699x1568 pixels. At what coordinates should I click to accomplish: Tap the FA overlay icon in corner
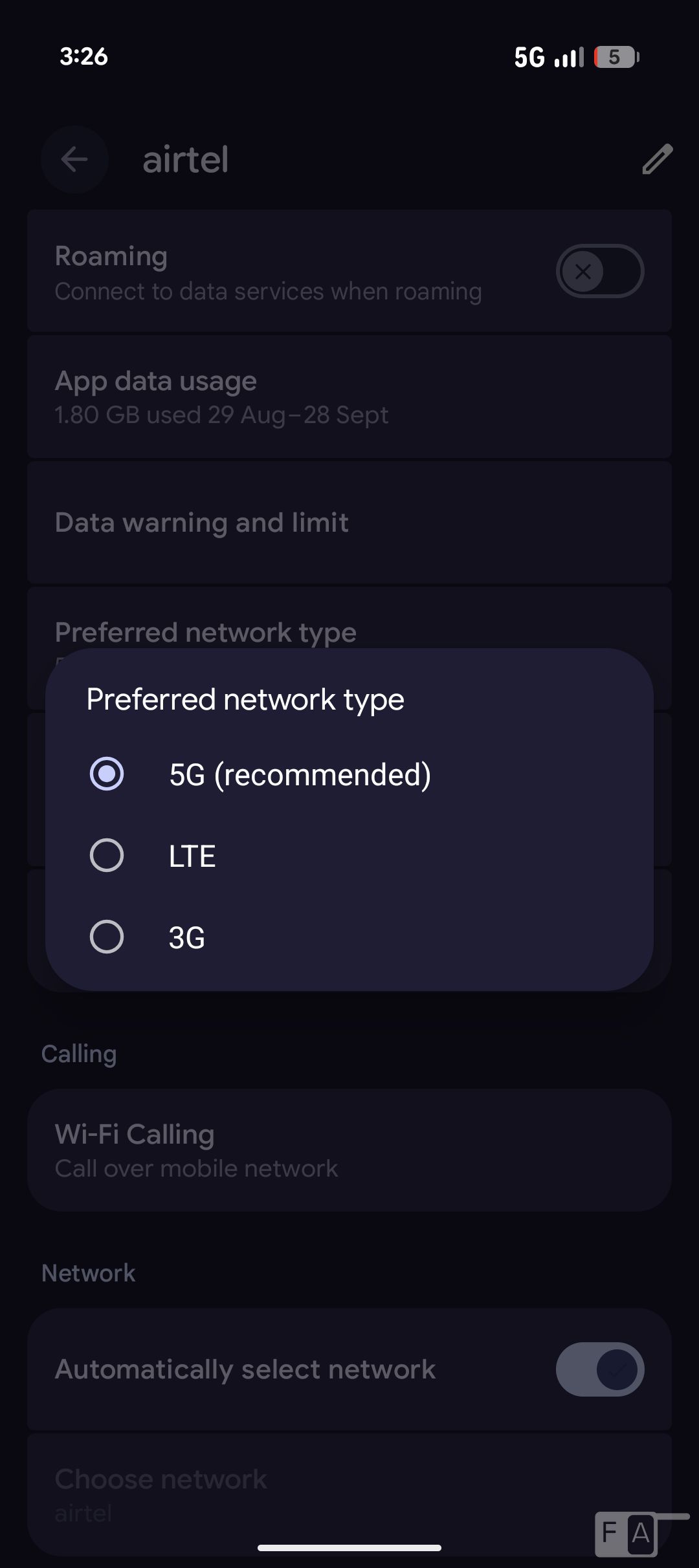click(627, 1533)
